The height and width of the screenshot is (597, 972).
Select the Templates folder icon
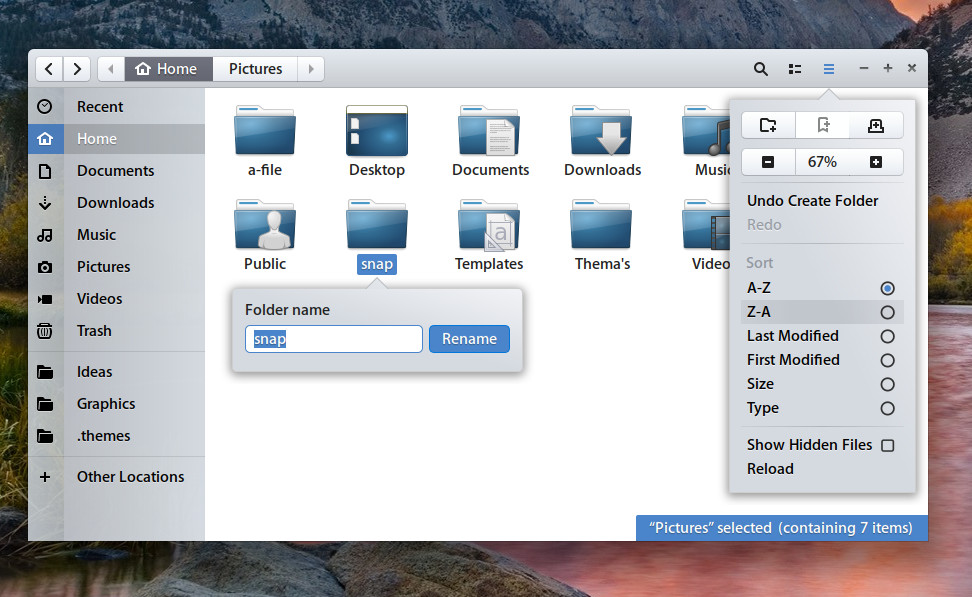(489, 224)
